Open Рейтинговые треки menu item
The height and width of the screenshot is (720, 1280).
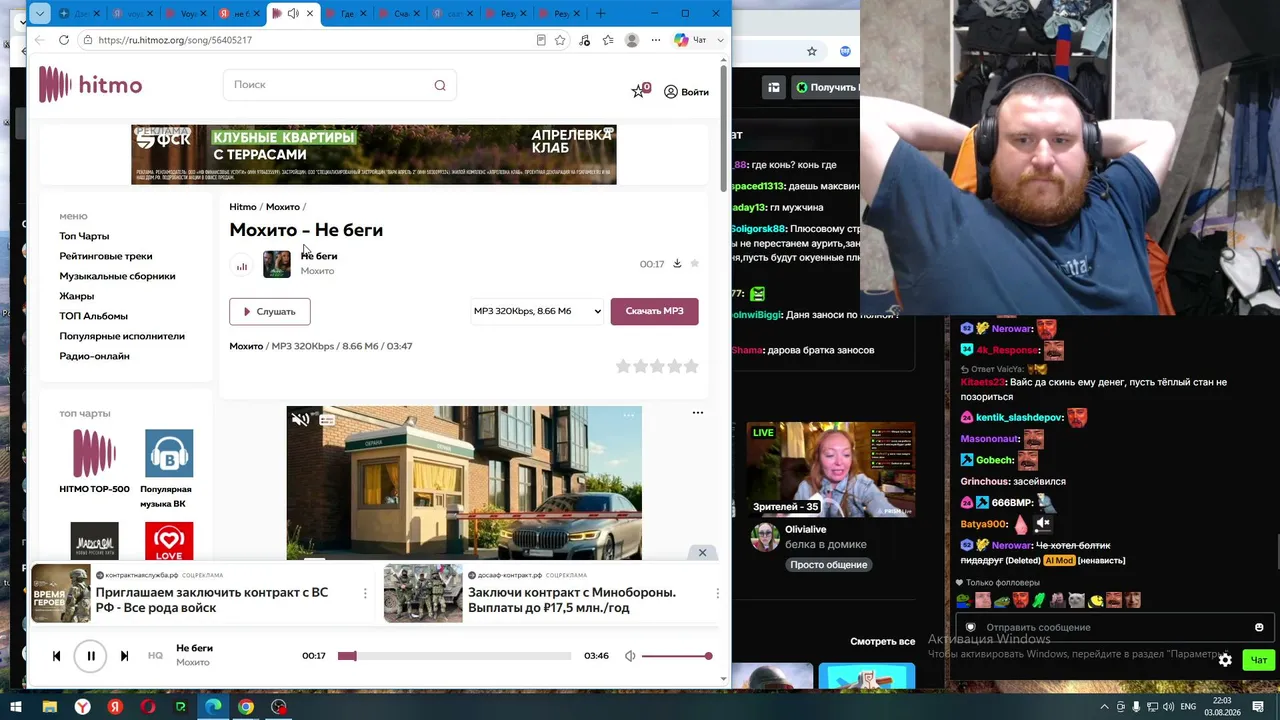(x=106, y=256)
